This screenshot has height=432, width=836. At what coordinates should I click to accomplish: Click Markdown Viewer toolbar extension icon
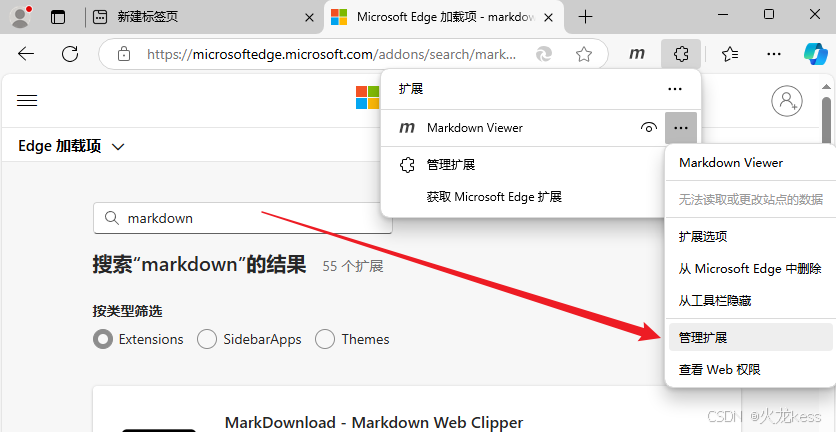pos(637,54)
